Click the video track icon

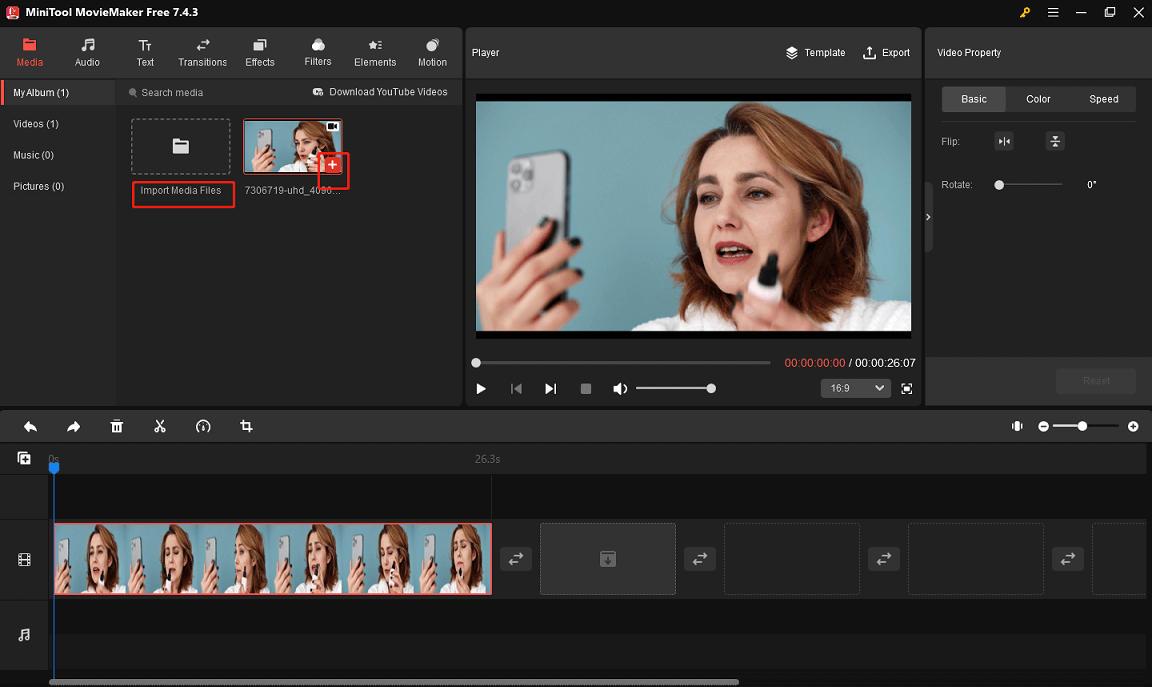(x=24, y=560)
